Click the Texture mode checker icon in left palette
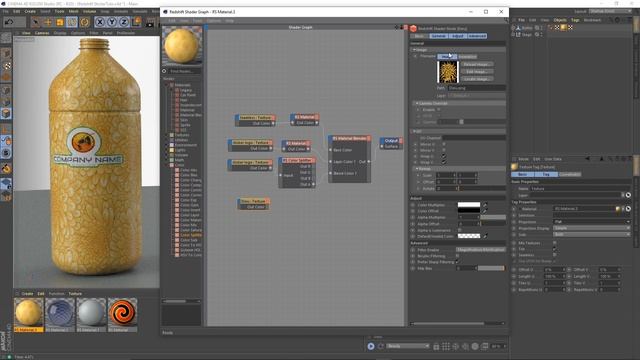Viewport: 640px width, 360px height. [x=7, y=65]
